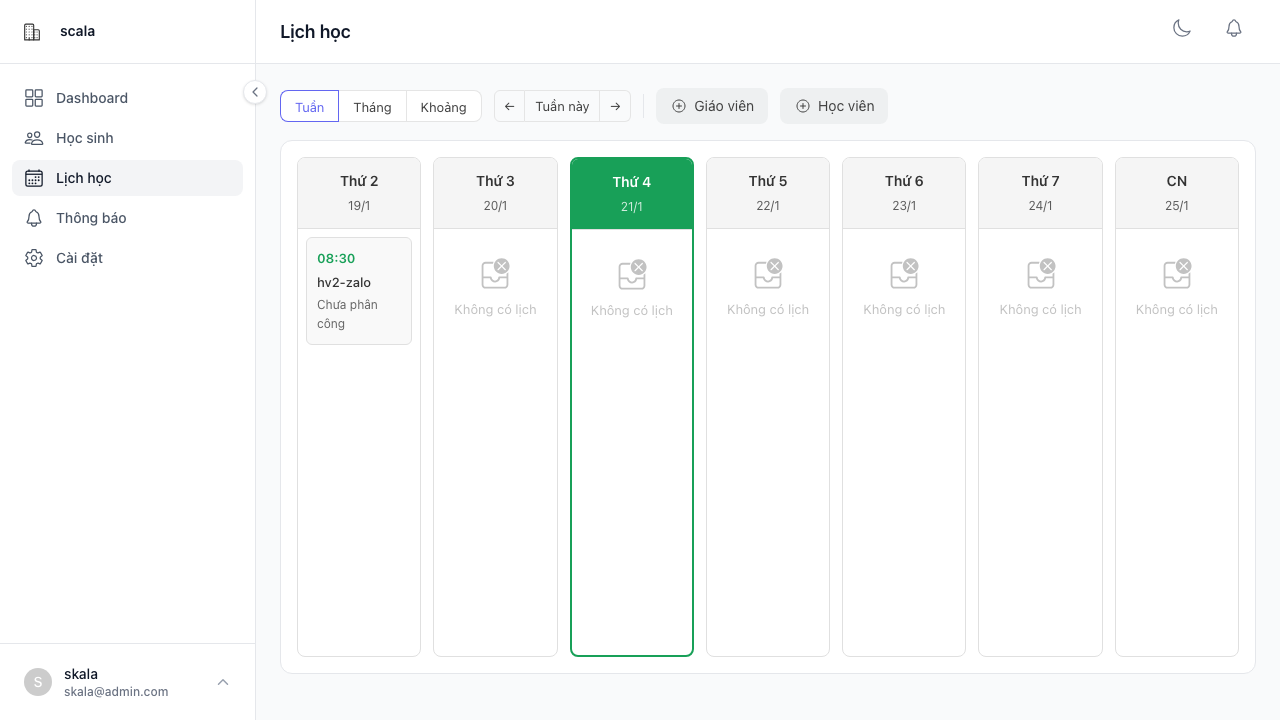Add a Giáo viên filter
1280x720 pixels.
tap(712, 106)
